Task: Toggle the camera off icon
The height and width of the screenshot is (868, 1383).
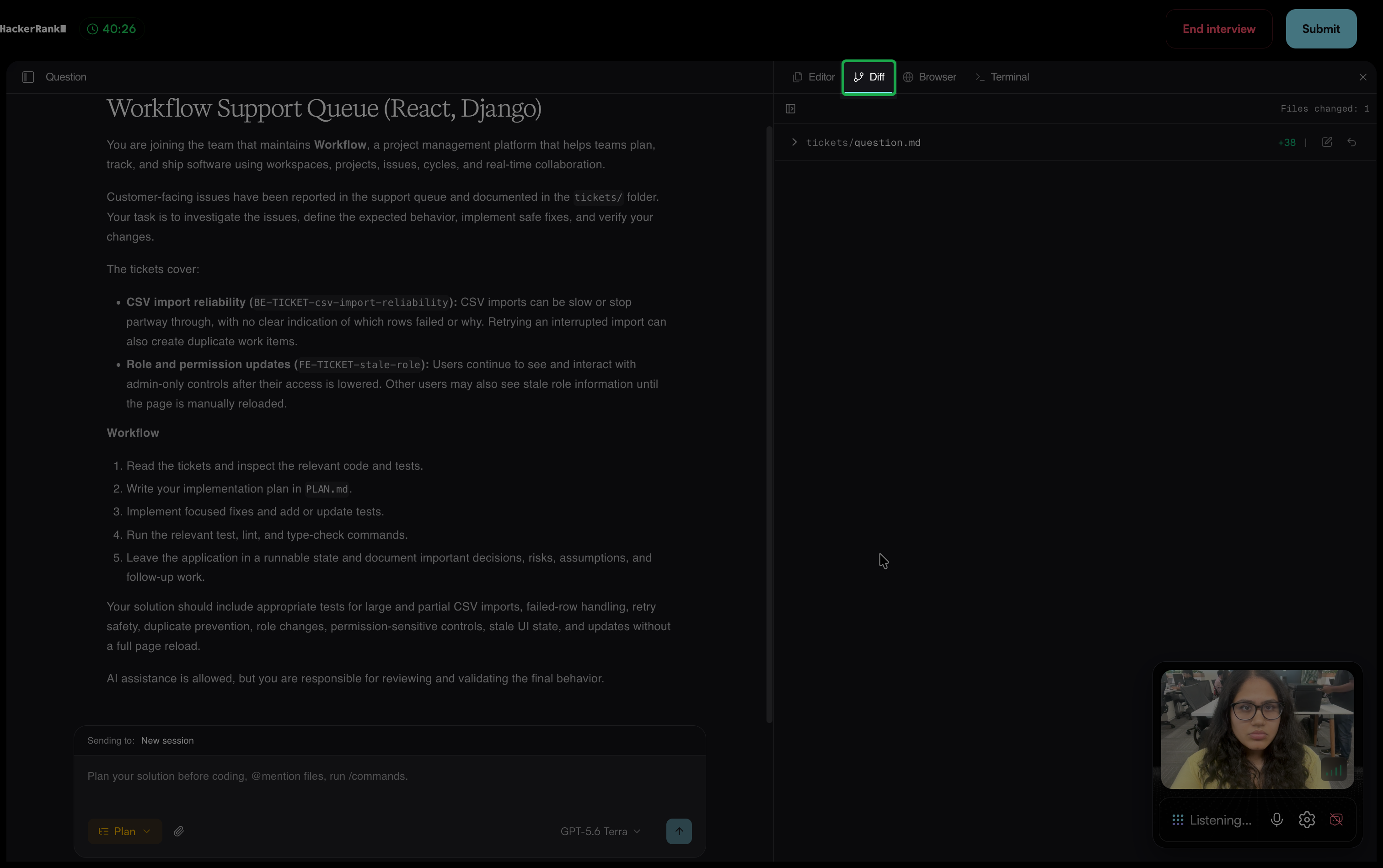Action: tap(1336, 820)
